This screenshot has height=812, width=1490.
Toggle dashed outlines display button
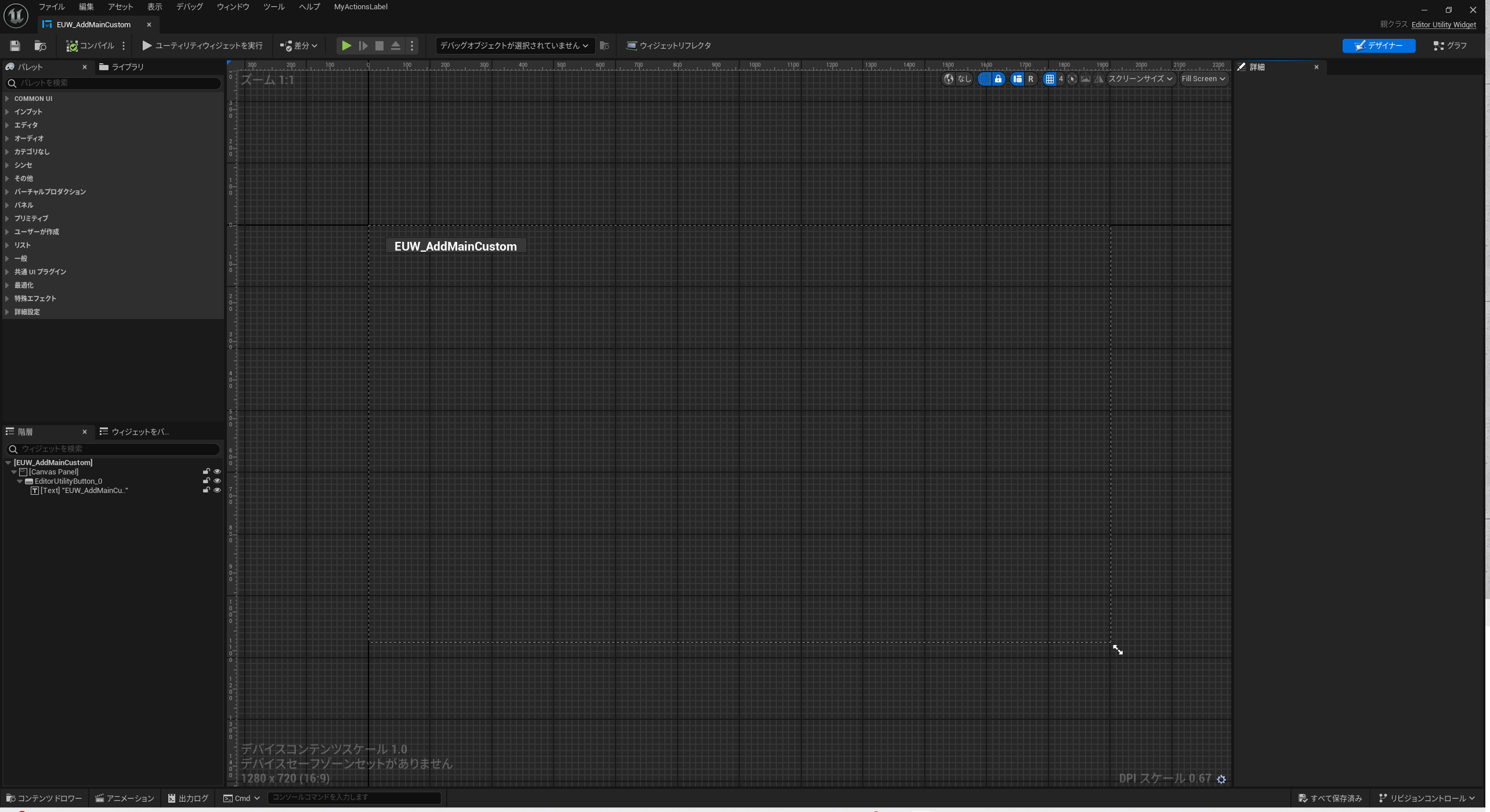985,79
